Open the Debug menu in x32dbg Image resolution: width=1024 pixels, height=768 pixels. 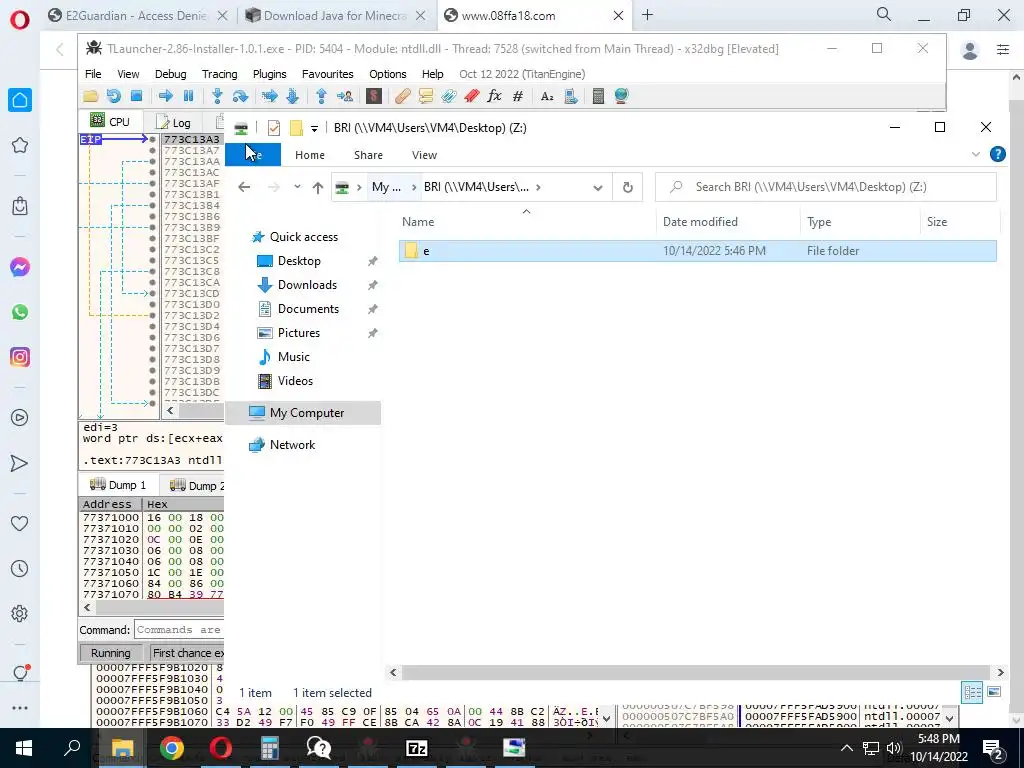click(170, 74)
